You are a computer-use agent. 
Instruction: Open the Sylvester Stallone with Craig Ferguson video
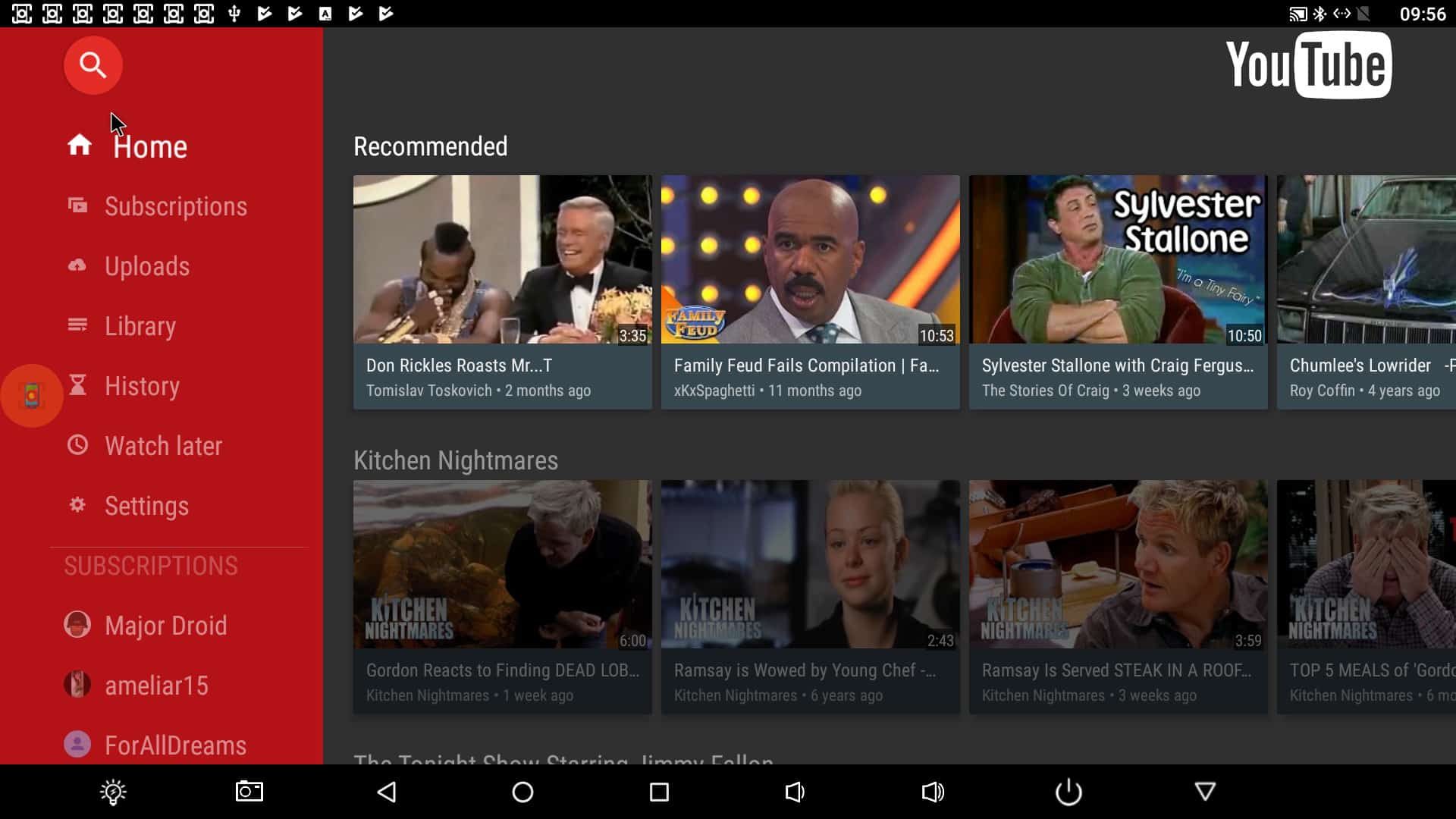pos(1118,260)
